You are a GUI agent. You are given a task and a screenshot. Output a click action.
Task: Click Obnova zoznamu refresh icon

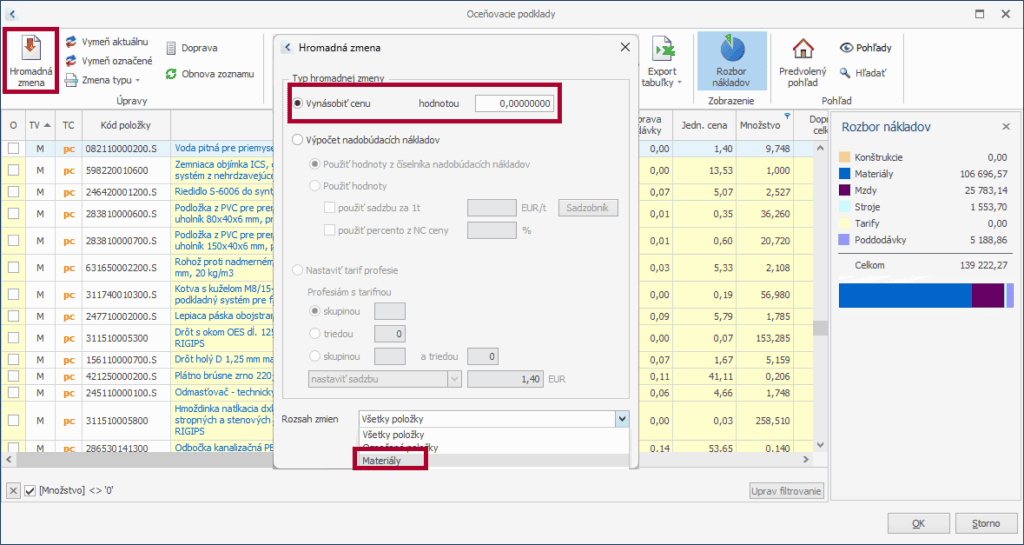(x=172, y=74)
